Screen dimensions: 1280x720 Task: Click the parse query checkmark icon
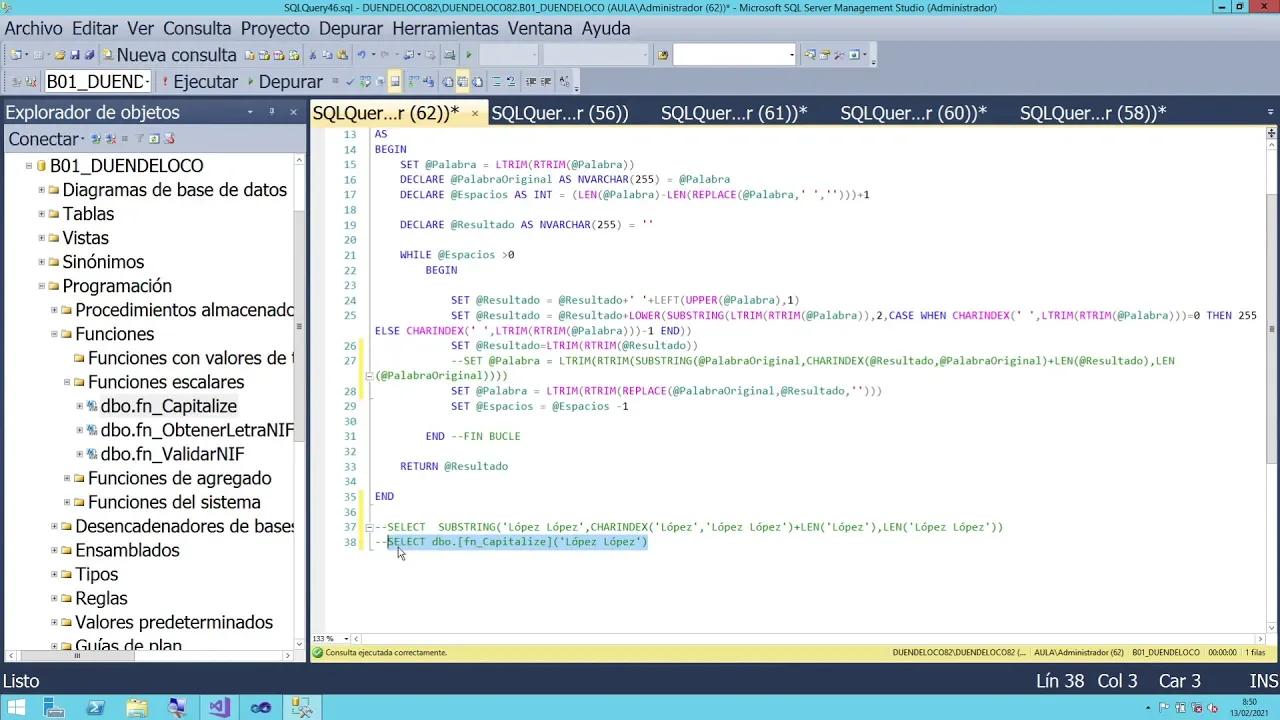[x=350, y=82]
